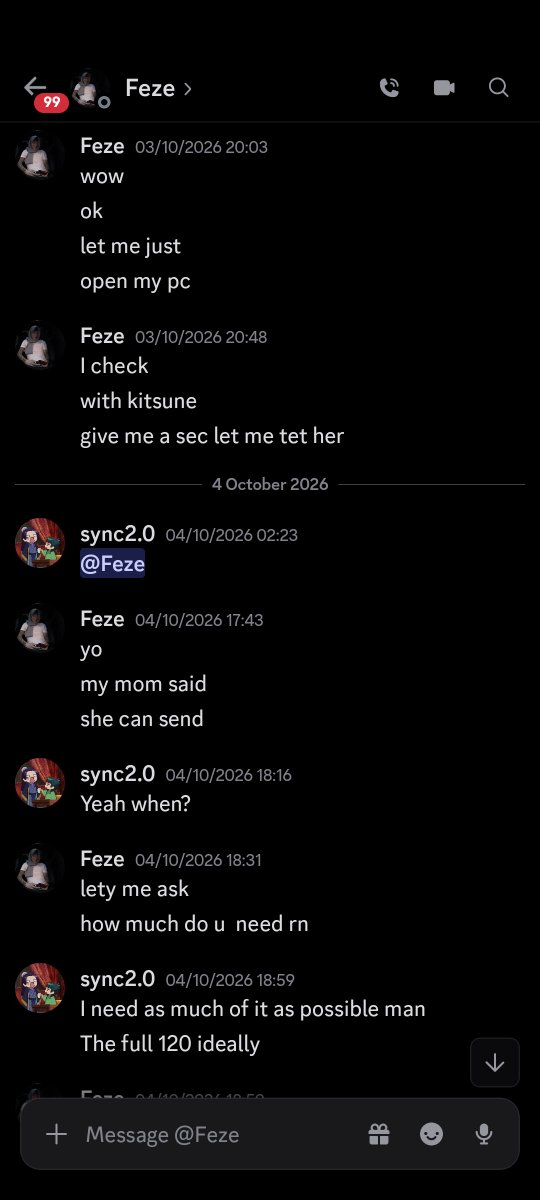Open search in this conversation
Screen dimensions: 540x1200
tap(499, 88)
